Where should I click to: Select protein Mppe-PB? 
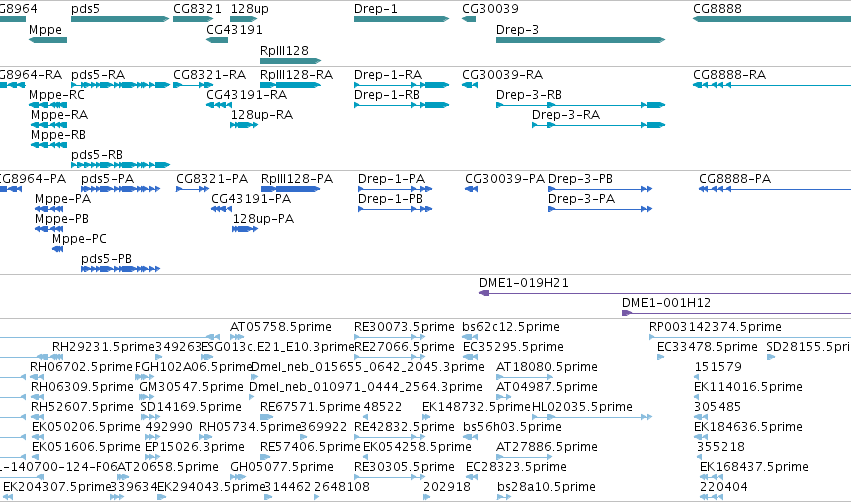point(49,230)
